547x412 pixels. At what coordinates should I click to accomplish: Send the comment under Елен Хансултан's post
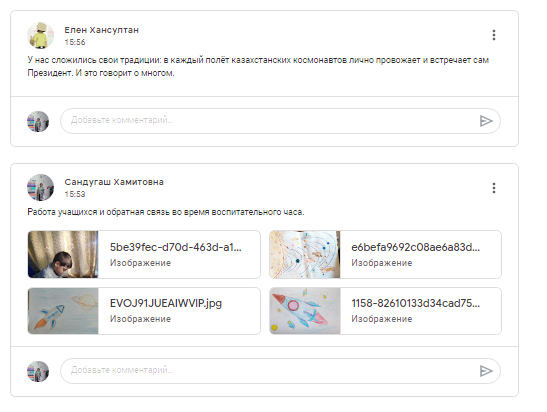pyautogui.click(x=486, y=121)
